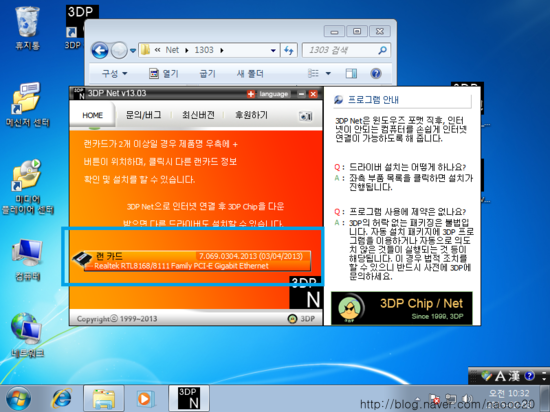Viewport: 550px width, 412px height.
Task: Click the Windows Start button
Action: coord(18,399)
